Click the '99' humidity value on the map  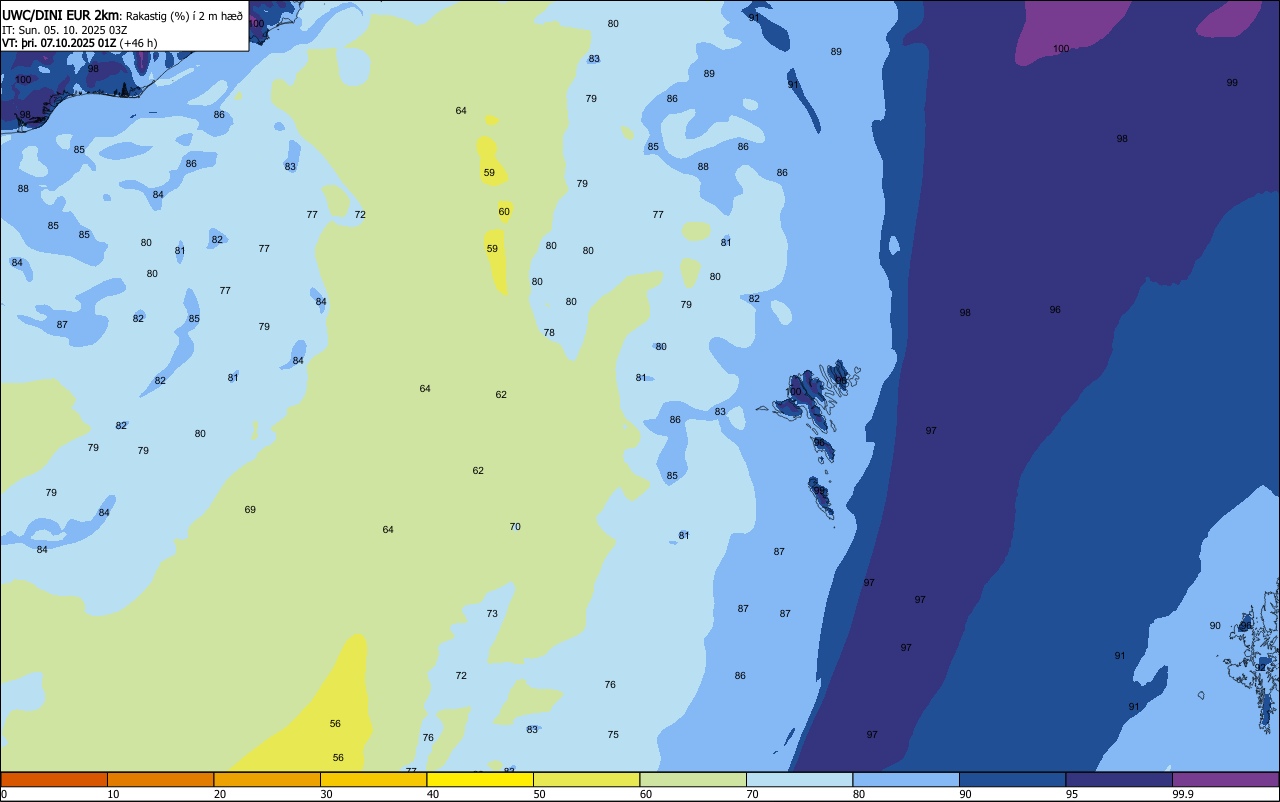click(x=1232, y=83)
